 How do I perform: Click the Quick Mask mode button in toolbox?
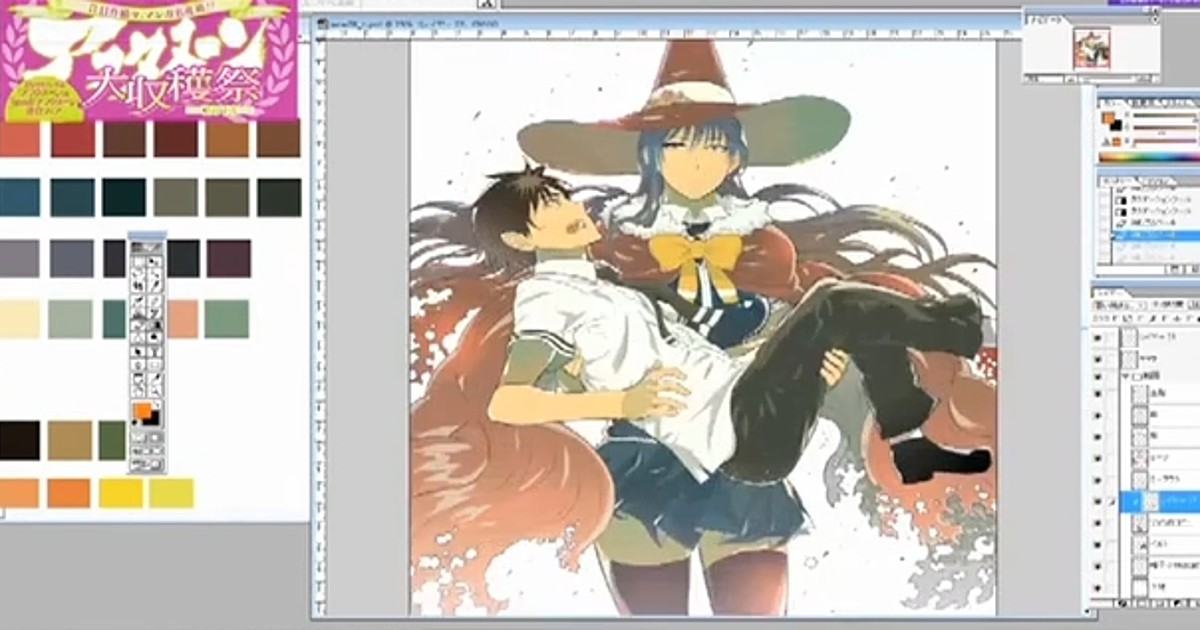155,436
